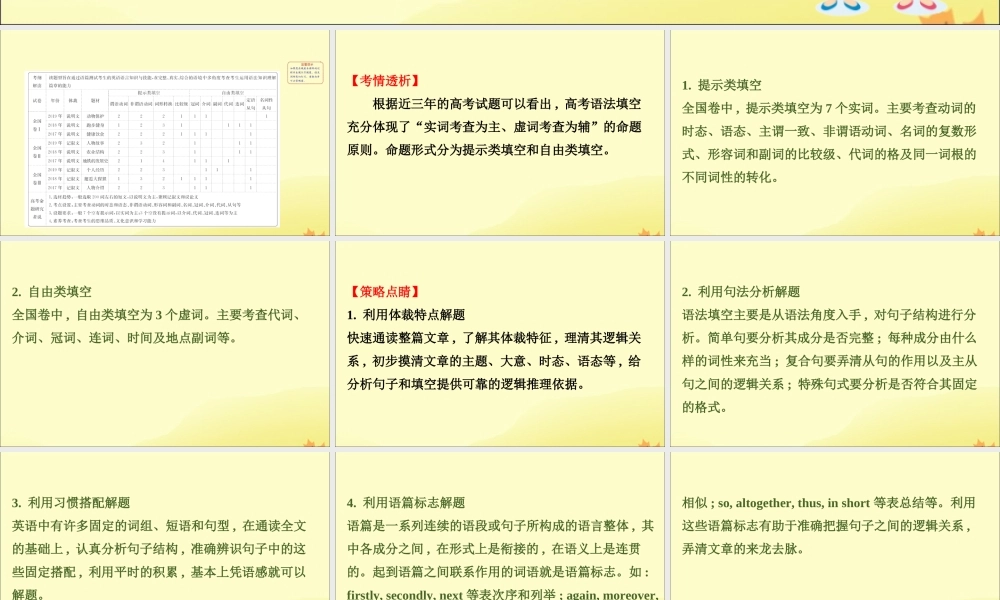Open the slide titled 2. 利用句法分析解题
Screen dimensions: 1000x600
(x=835, y=344)
